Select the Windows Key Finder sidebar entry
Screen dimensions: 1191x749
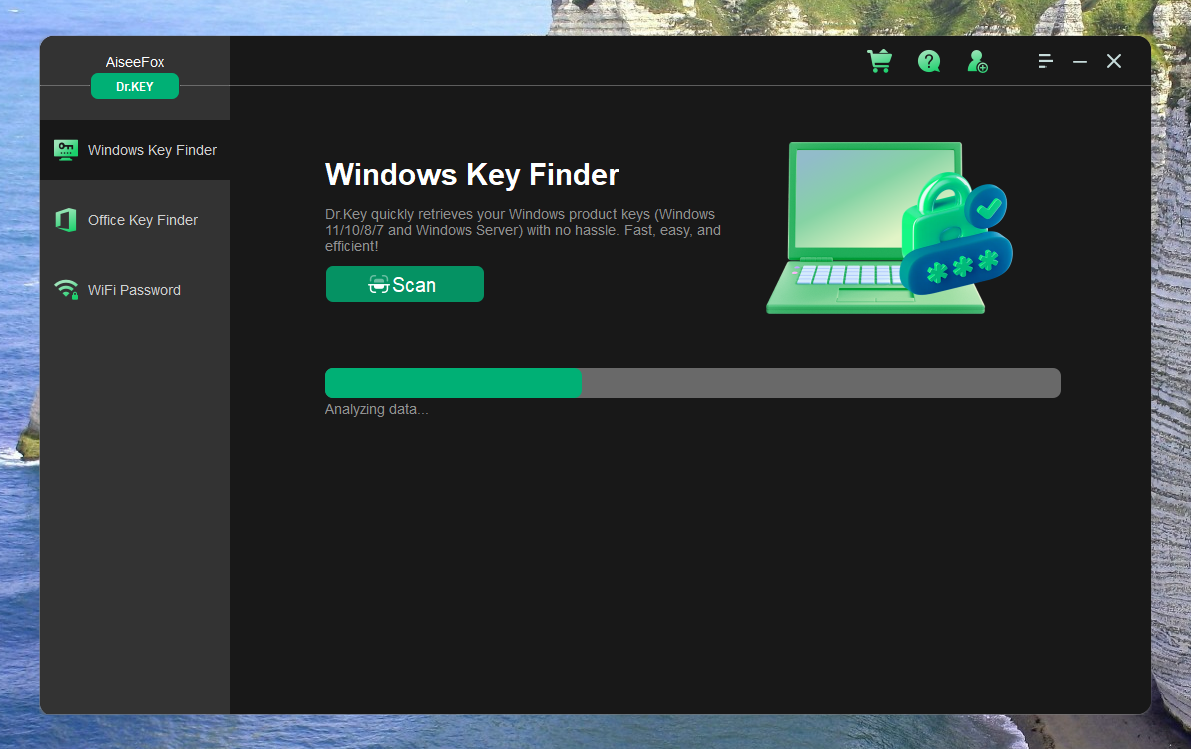tap(152, 149)
